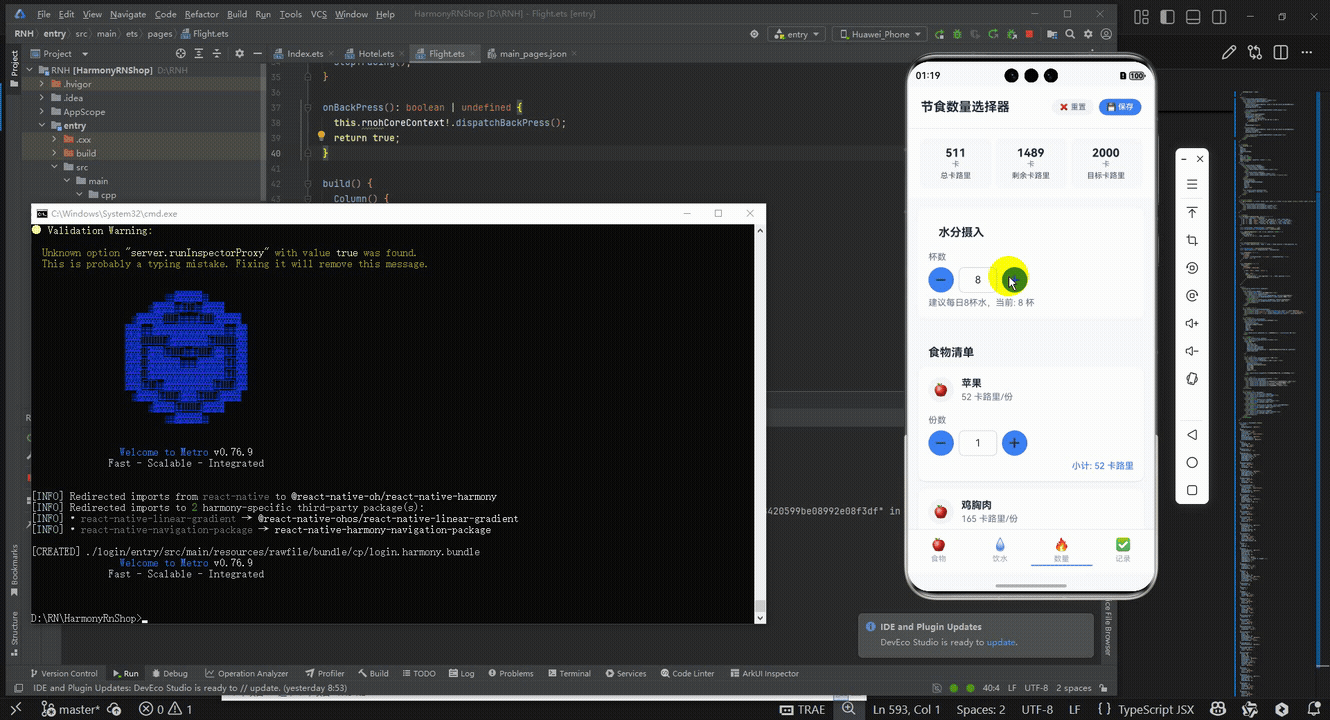Expand the .idea folder in project tree

42,98
